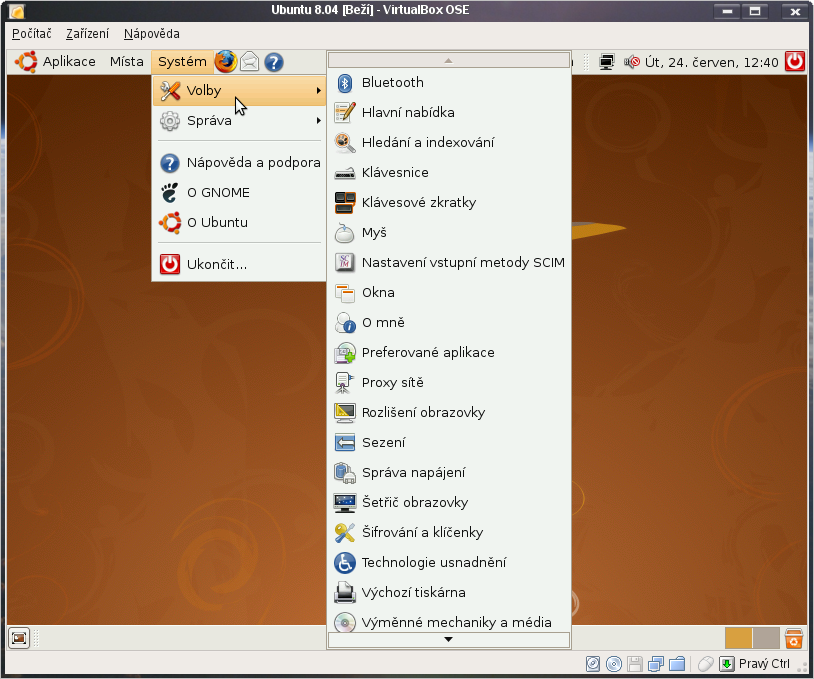This screenshot has height=679, width=814.
Task: Click the date and time clock
Action: pos(711,62)
